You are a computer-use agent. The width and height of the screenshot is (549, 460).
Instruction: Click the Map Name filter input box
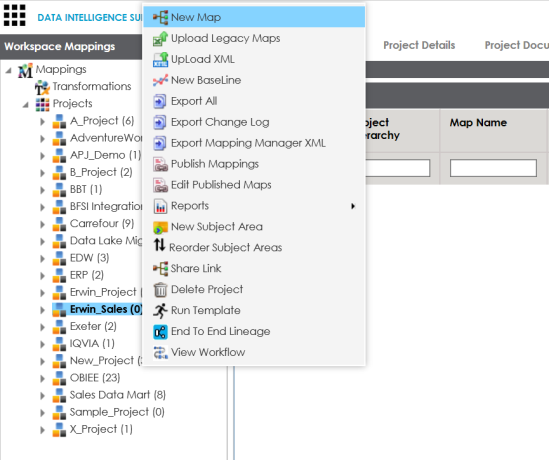[x=493, y=168]
